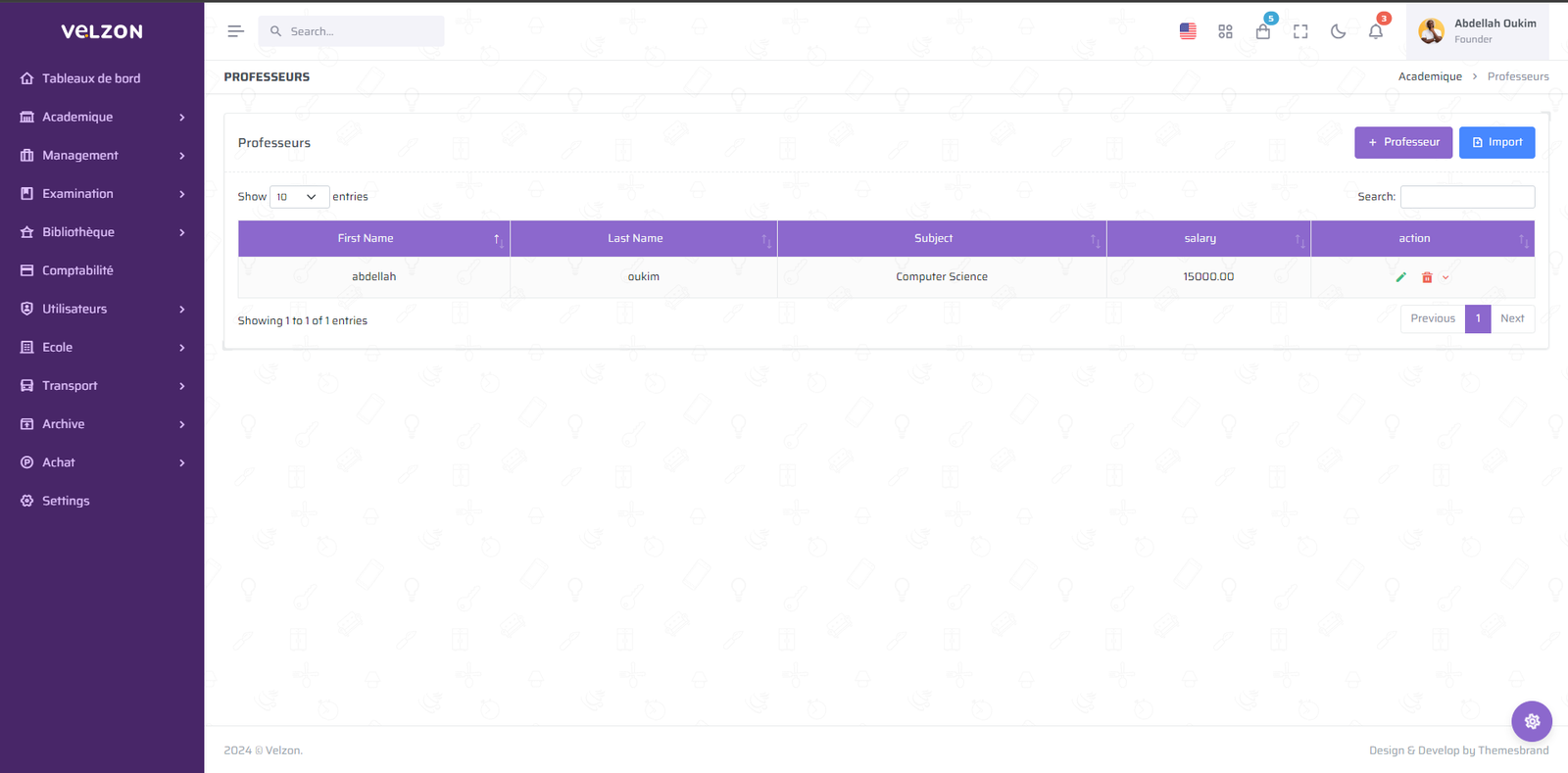Open the notifications bell
This screenshot has height=773, width=1568.
click(x=1376, y=31)
